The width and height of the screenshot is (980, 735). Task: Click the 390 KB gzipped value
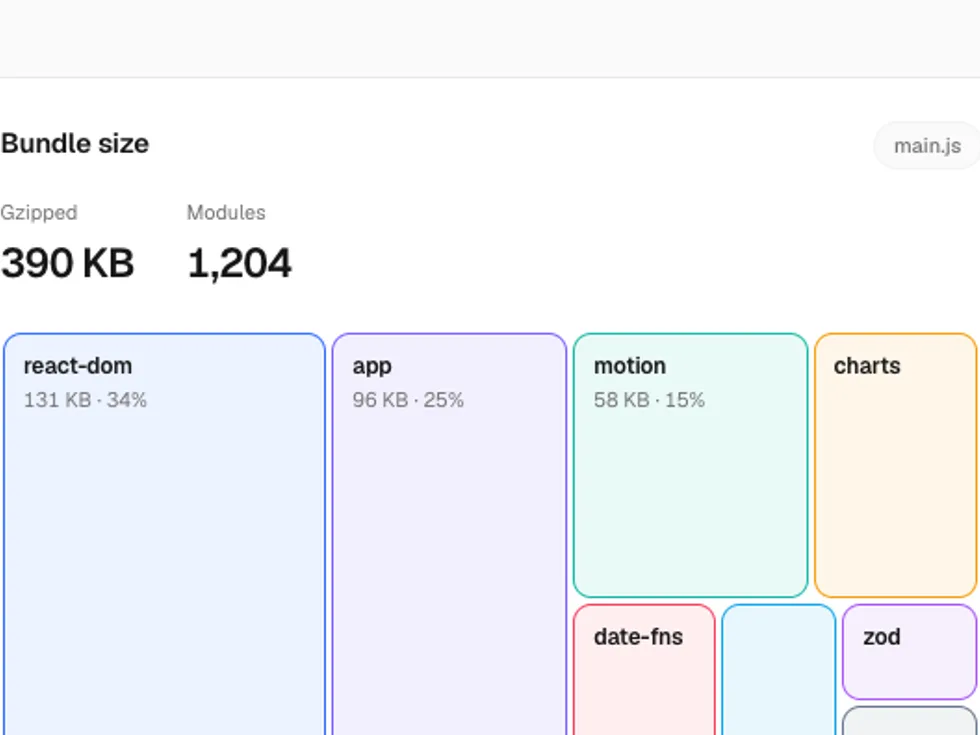pyautogui.click(x=68, y=263)
